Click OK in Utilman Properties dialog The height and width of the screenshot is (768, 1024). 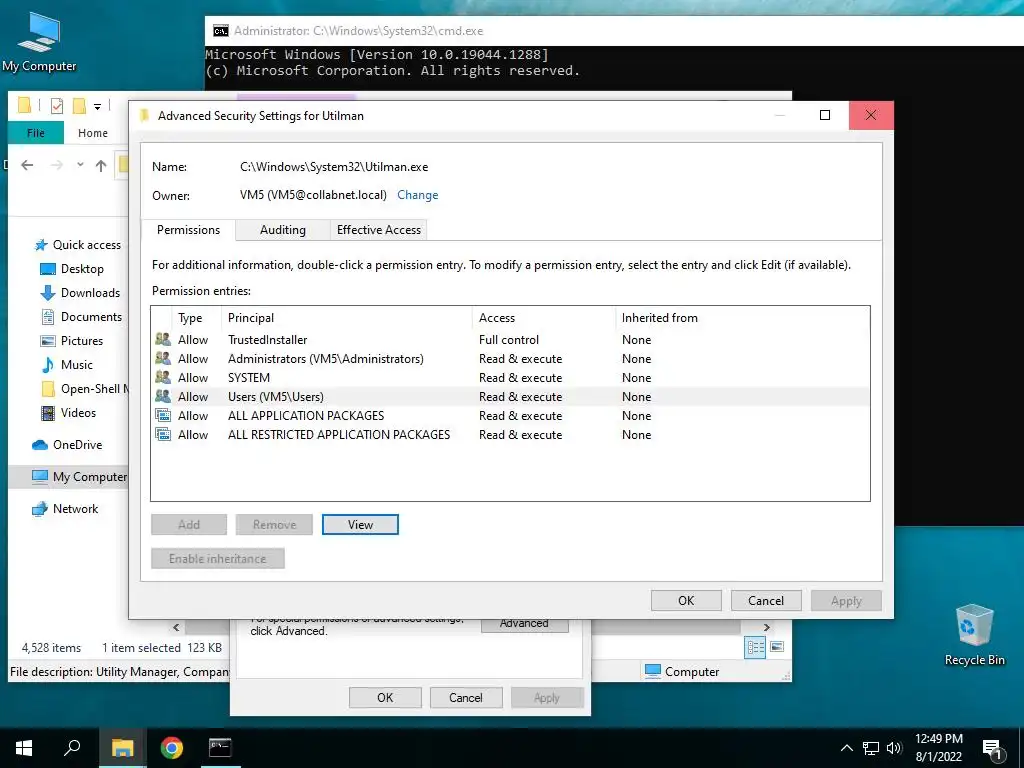[385, 697]
